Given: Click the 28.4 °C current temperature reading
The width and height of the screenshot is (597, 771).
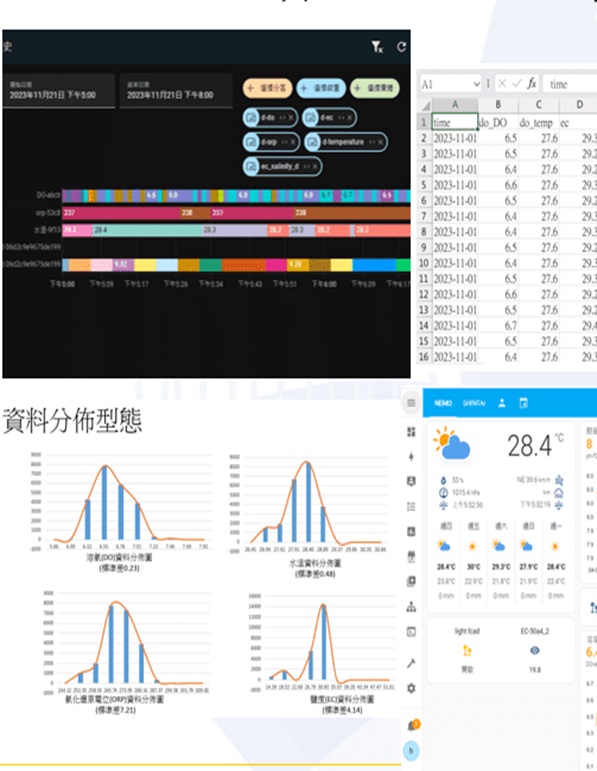Looking at the screenshot, I should click(x=535, y=445).
